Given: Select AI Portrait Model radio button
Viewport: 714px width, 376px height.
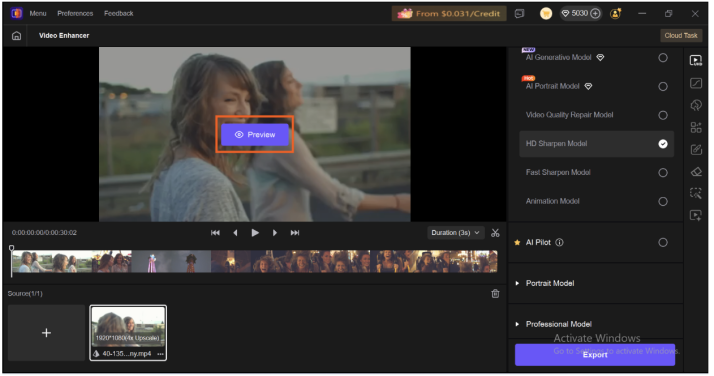Looking at the screenshot, I should pos(663,86).
